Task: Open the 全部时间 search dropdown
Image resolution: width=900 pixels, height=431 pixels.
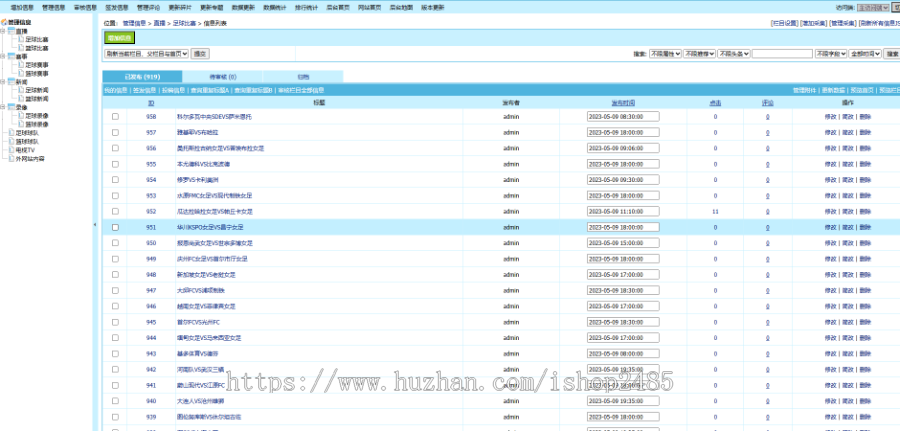Action: pos(865,53)
